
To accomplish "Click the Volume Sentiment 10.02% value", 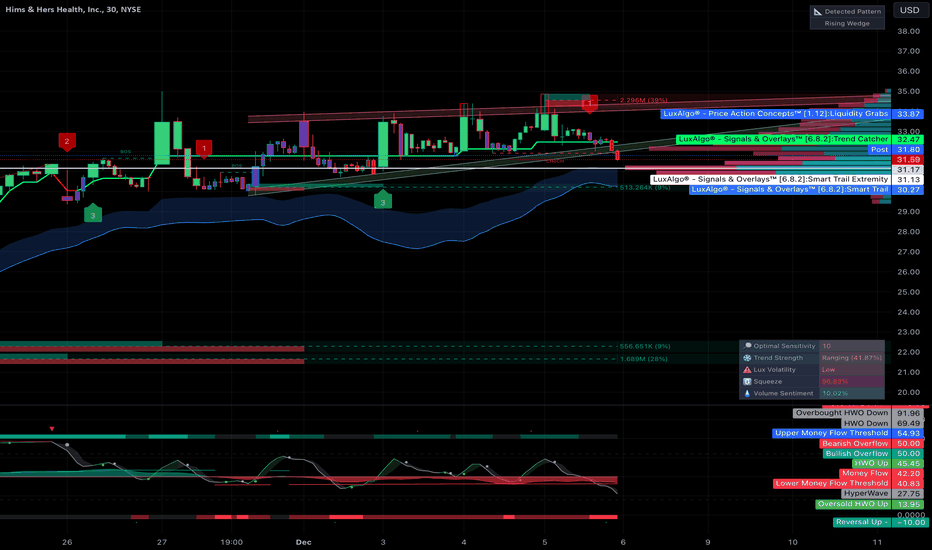I will (x=835, y=394).
